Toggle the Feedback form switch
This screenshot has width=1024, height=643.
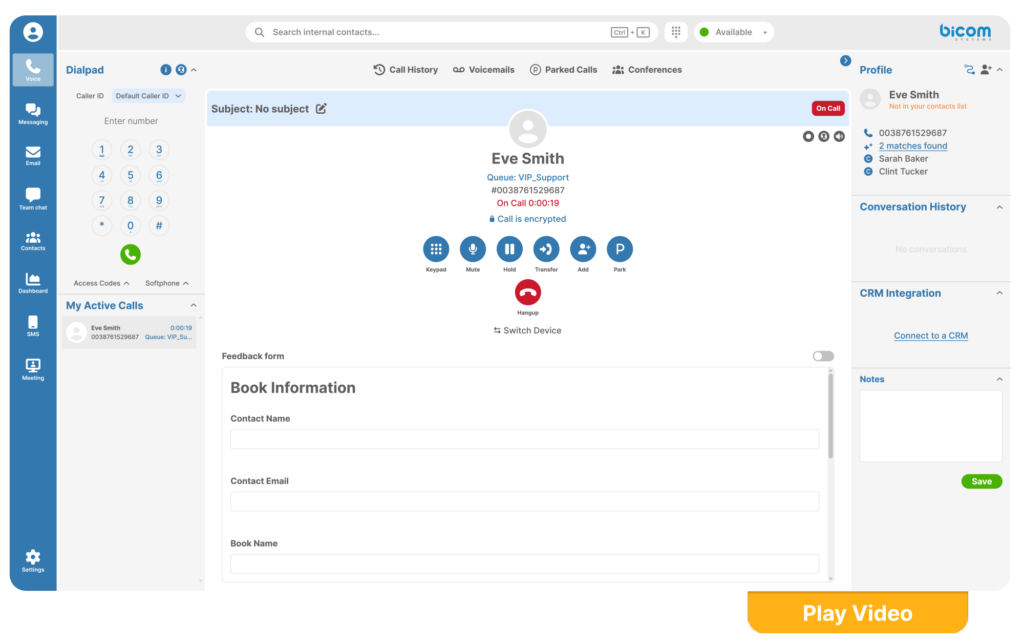pyautogui.click(x=823, y=356)
